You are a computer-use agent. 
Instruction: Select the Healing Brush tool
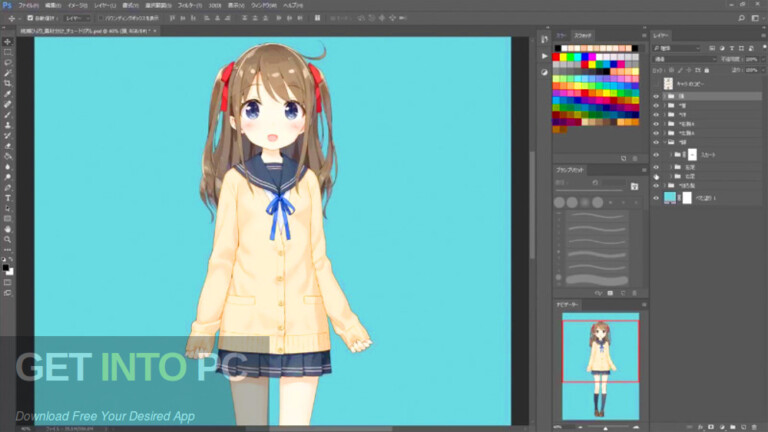click(x=7, y=104)
